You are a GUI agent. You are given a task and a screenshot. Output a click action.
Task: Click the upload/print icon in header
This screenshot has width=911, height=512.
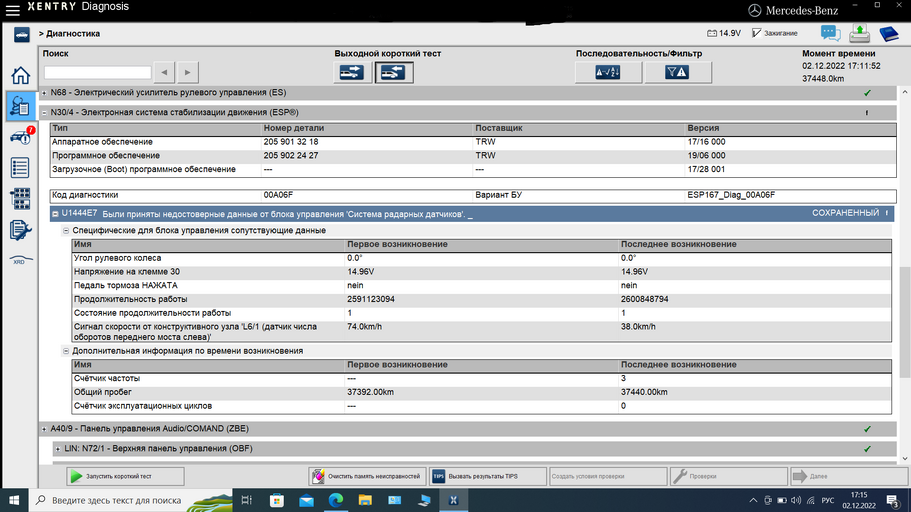click(859, 33)
